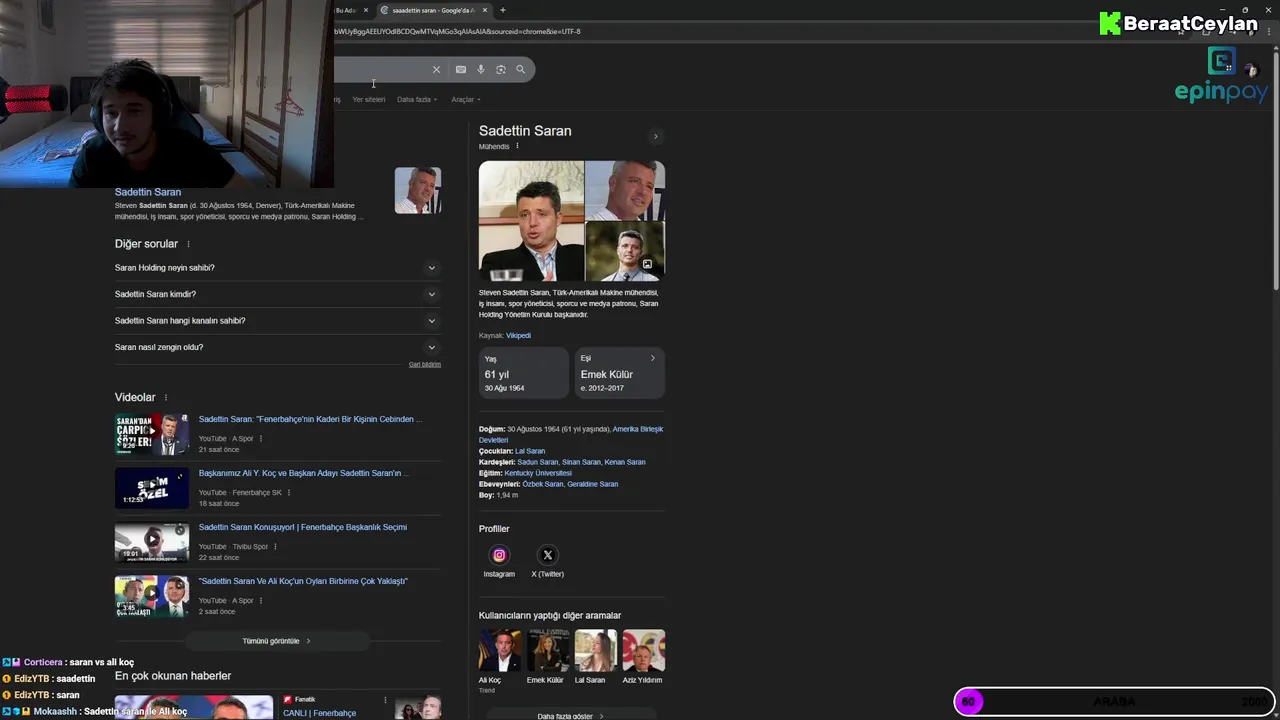Screen dimensions: 1280x720
Task: Open video 'Oyları Birbirine Çok Yaklaştı' title
Action: (303, 581)
